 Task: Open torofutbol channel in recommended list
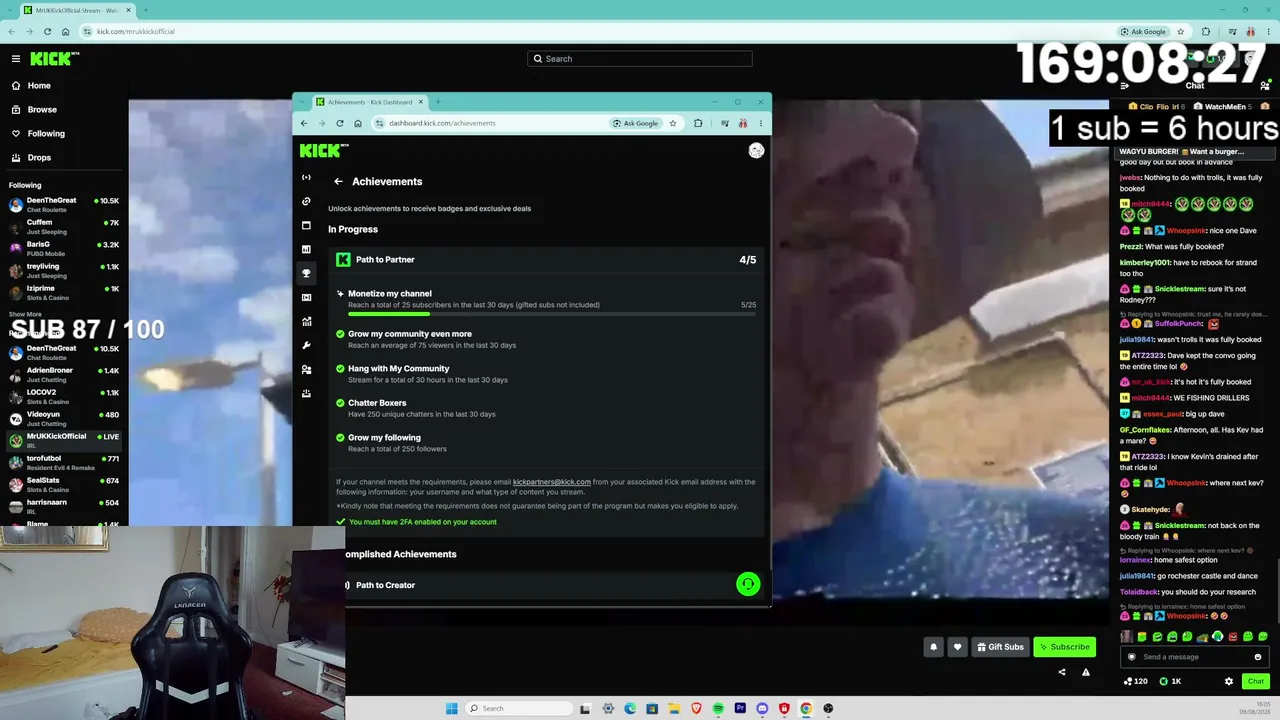coord(64,462)
